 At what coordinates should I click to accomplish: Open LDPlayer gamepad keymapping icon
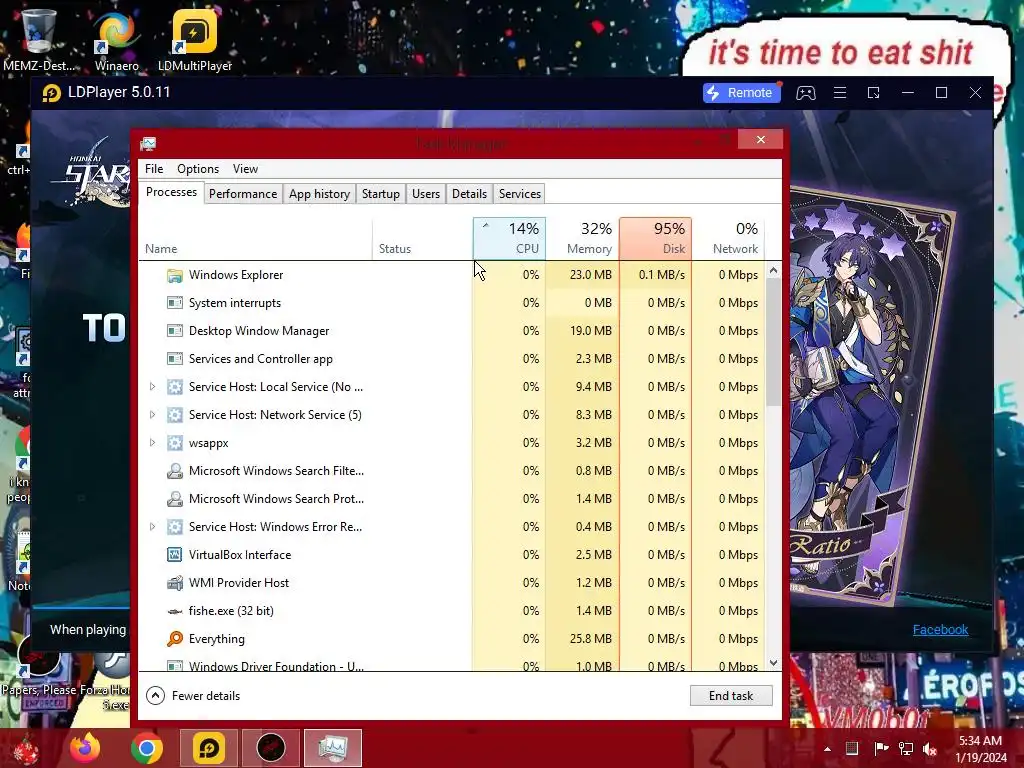[x=805, y=93]
